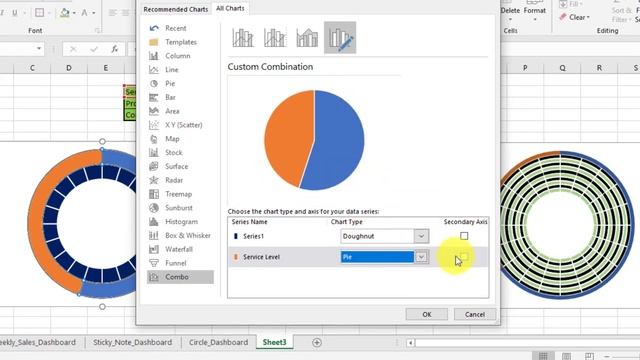Click the Delete button in Cells group

[x=510, y=12]
